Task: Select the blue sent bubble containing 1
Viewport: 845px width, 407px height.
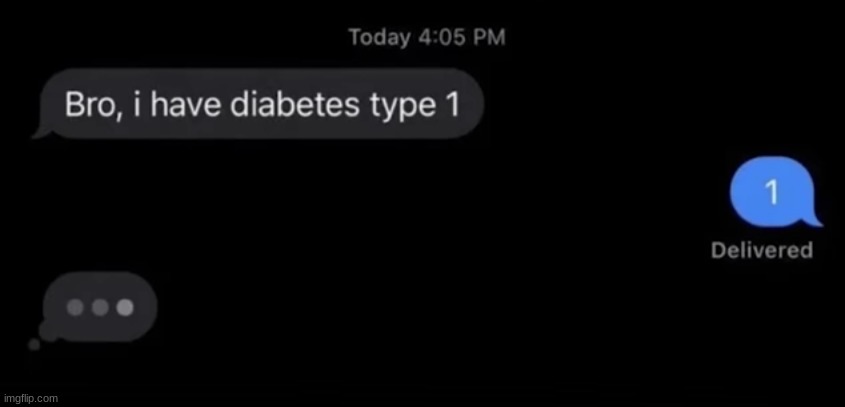Action: point(772,192)
